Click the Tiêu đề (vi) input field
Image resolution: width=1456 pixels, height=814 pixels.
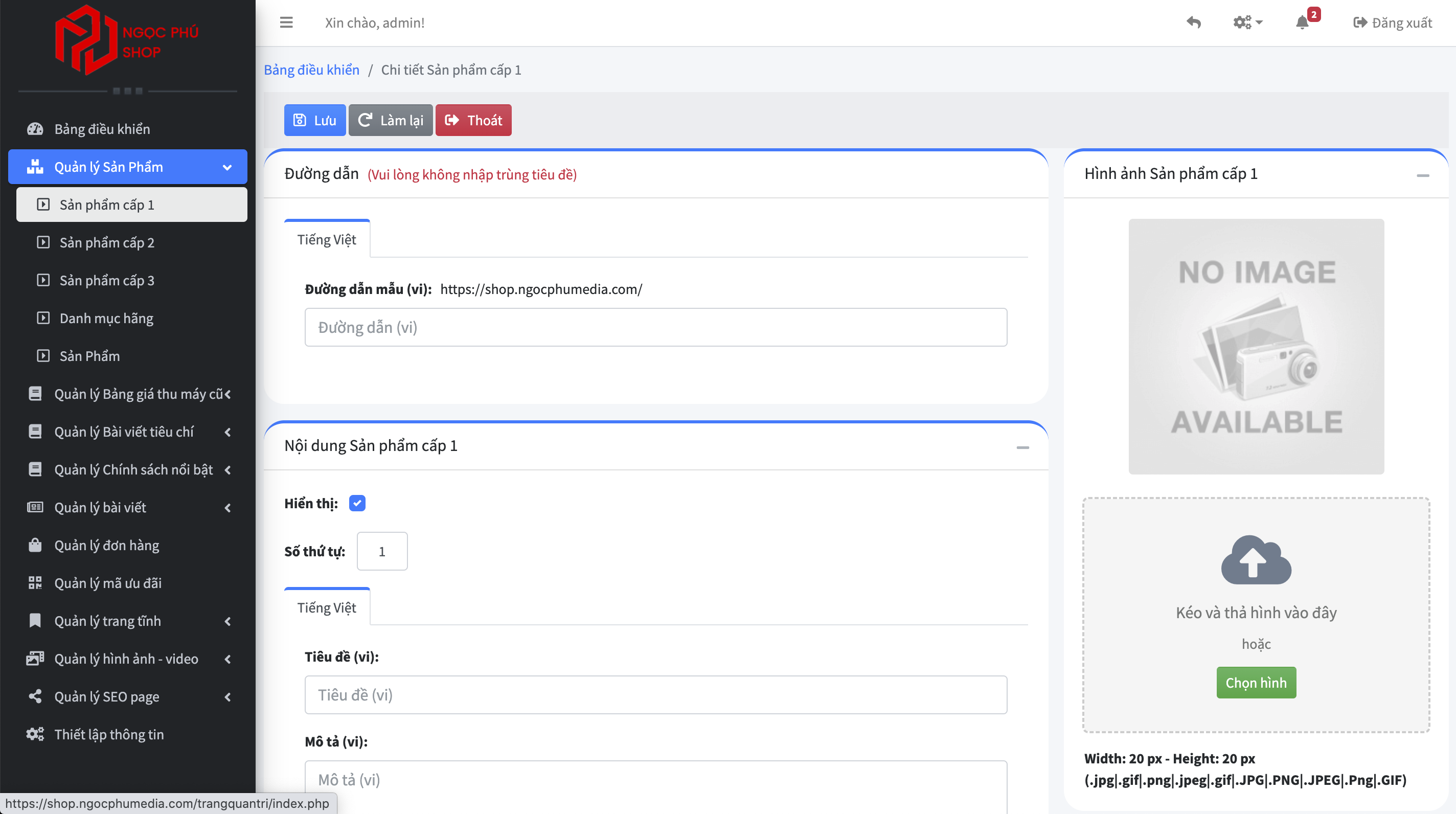coord(655,695)
